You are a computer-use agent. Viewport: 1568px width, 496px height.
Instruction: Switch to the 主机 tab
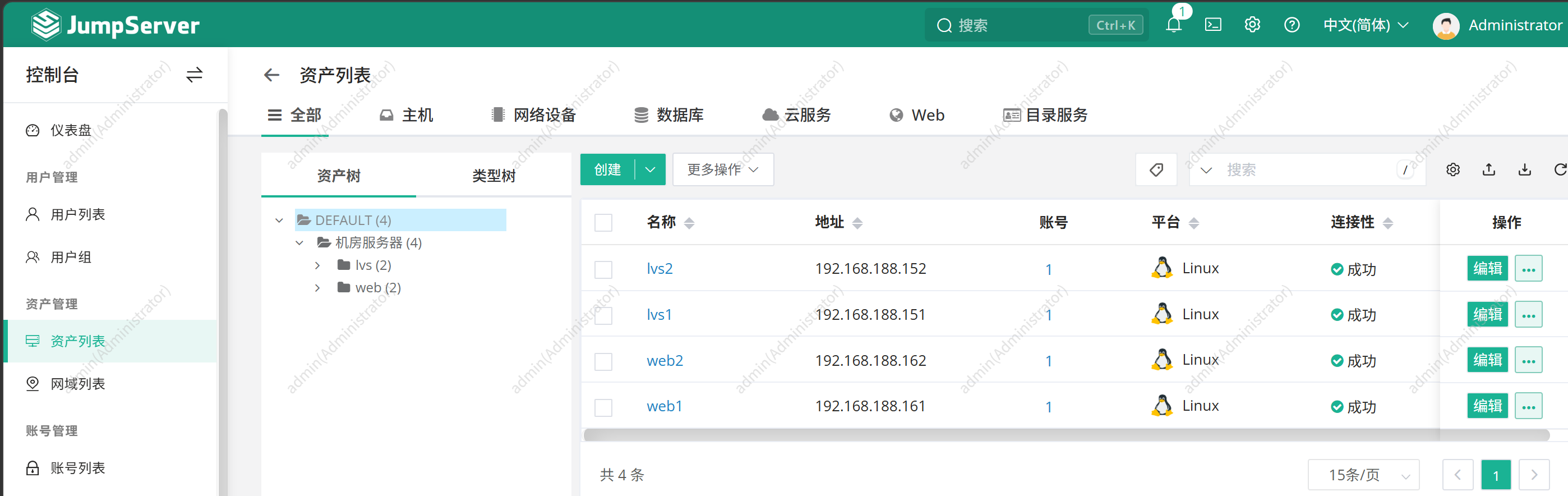(x=406, y=114)
